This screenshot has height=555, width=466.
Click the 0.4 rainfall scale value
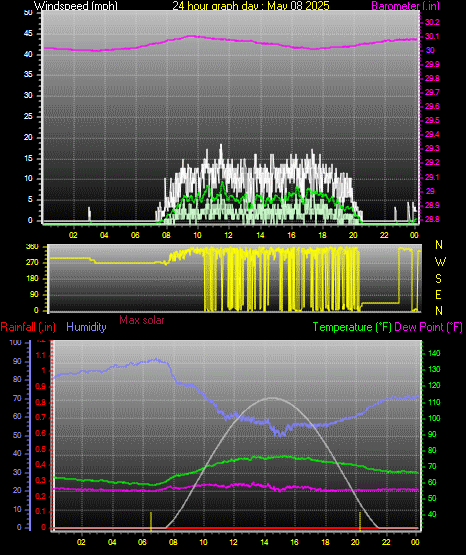point(41,465)
